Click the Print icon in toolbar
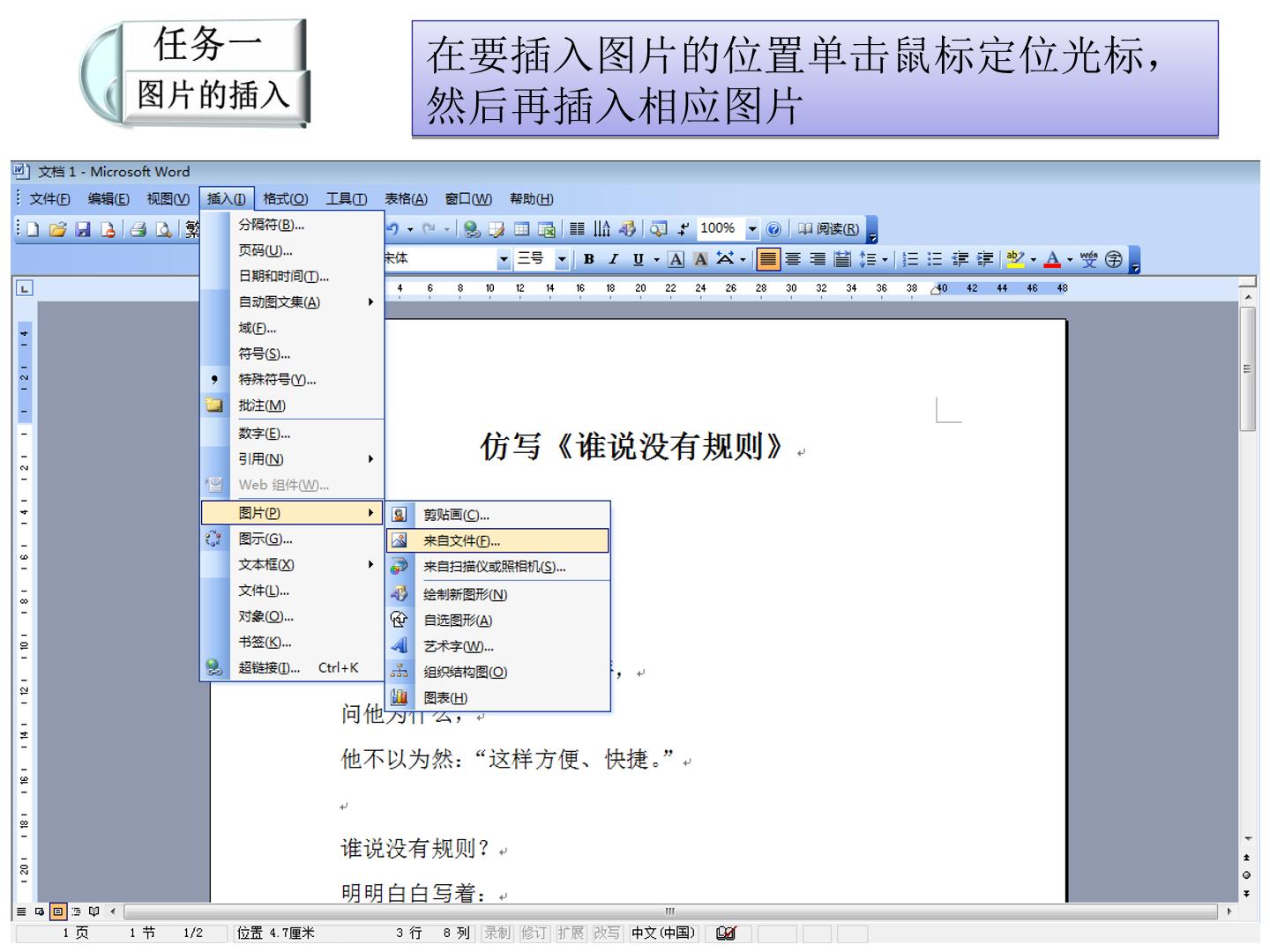Screen dimensions: 1270x952 coord(138,230)
